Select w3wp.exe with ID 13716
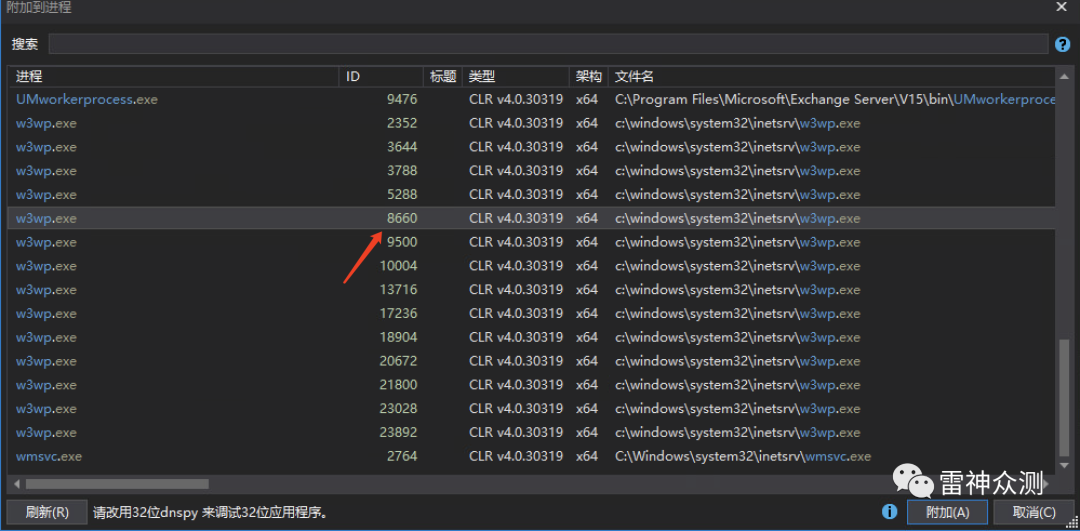The height and width of the screenshot is (531, 1080). [x=531, y=289]
